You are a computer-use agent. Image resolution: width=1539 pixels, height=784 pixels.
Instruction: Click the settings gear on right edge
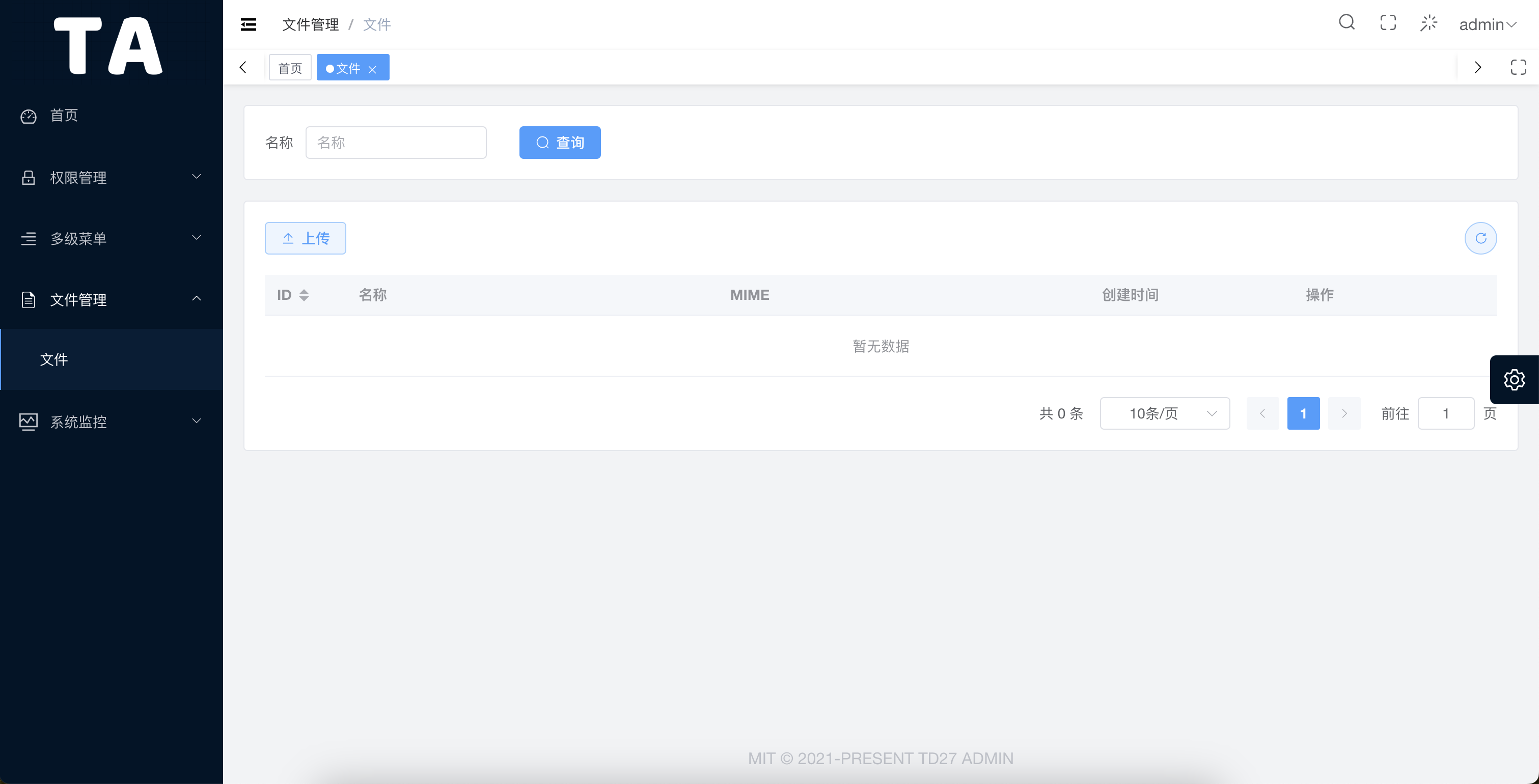(x=1514, y=380)
